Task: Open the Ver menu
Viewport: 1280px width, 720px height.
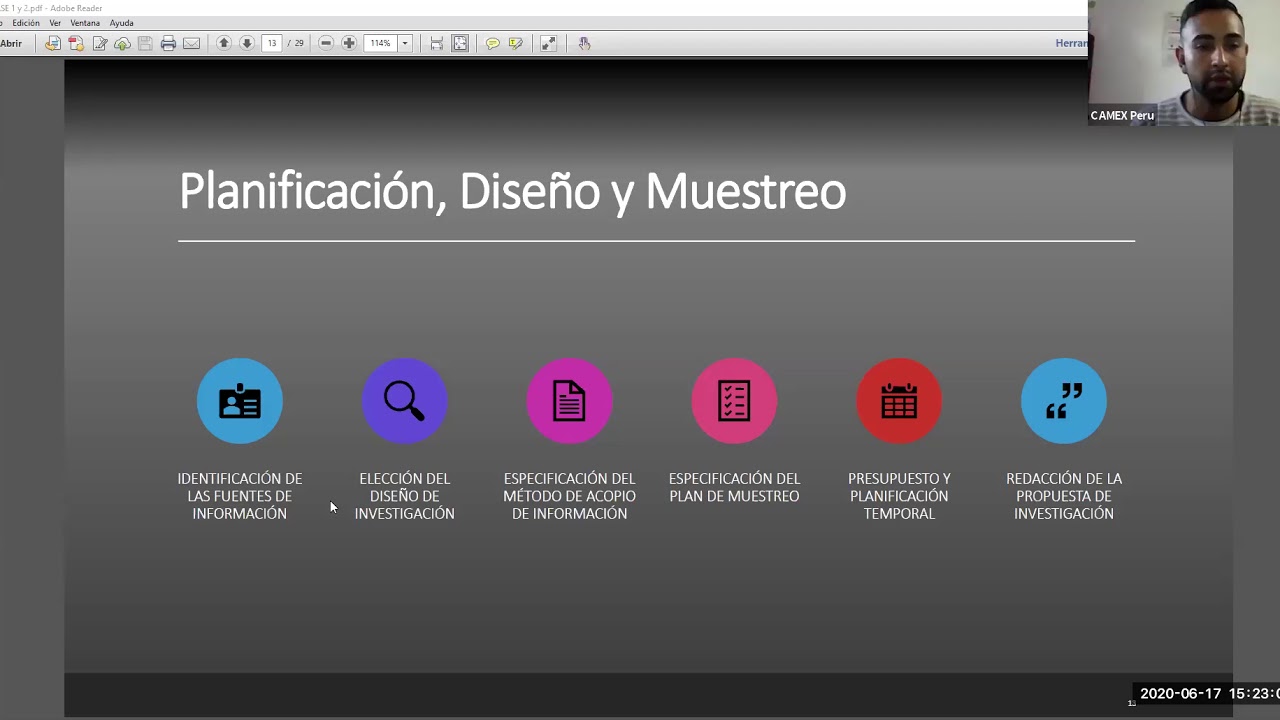Action: coord(55,23)
